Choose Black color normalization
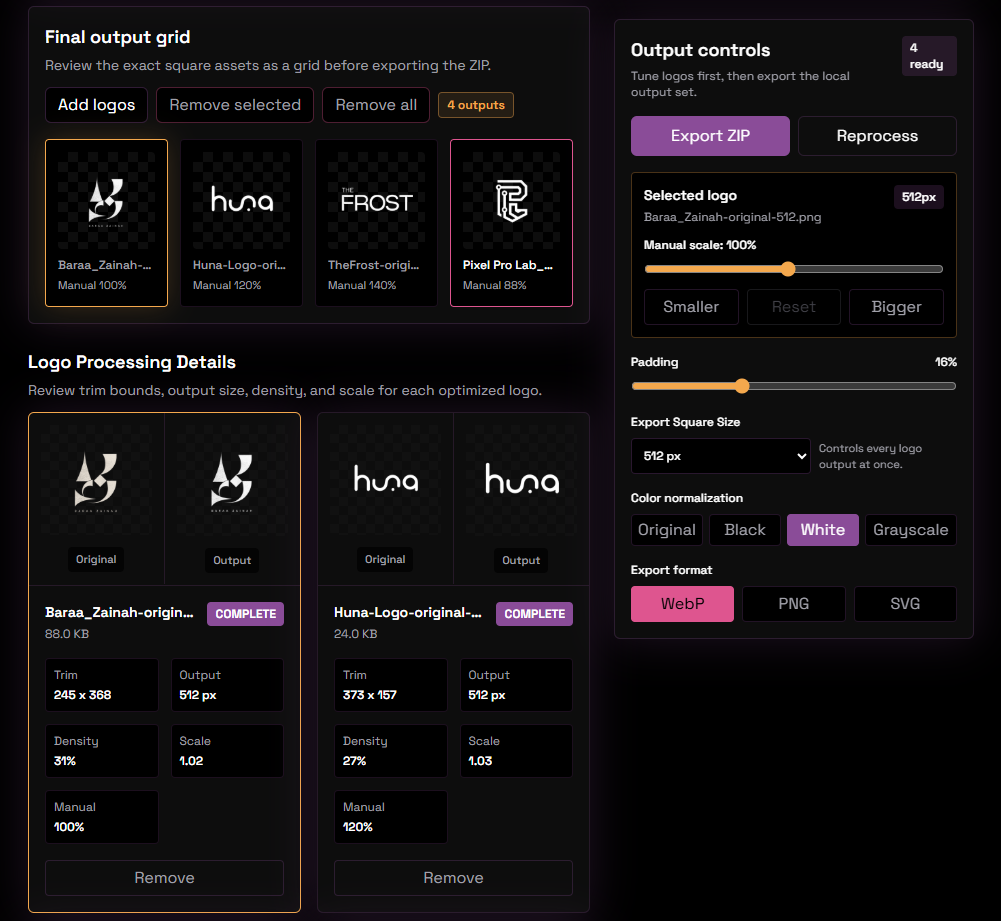 click(x=744, y=530)
